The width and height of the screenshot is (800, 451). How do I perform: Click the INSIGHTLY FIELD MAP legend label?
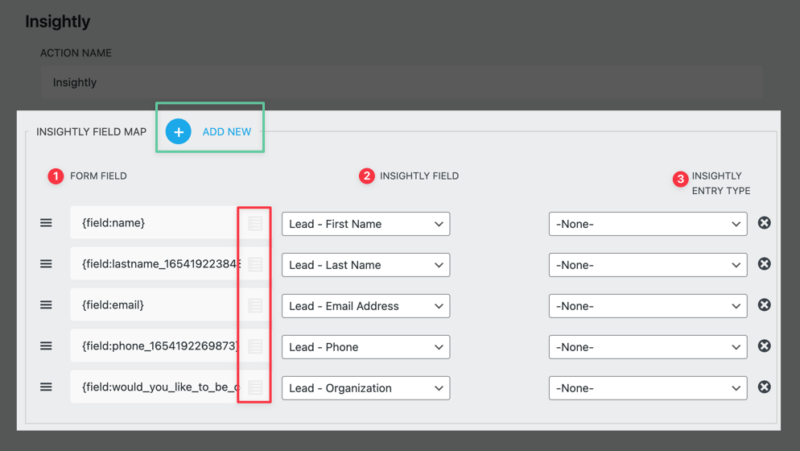point(91,132)
